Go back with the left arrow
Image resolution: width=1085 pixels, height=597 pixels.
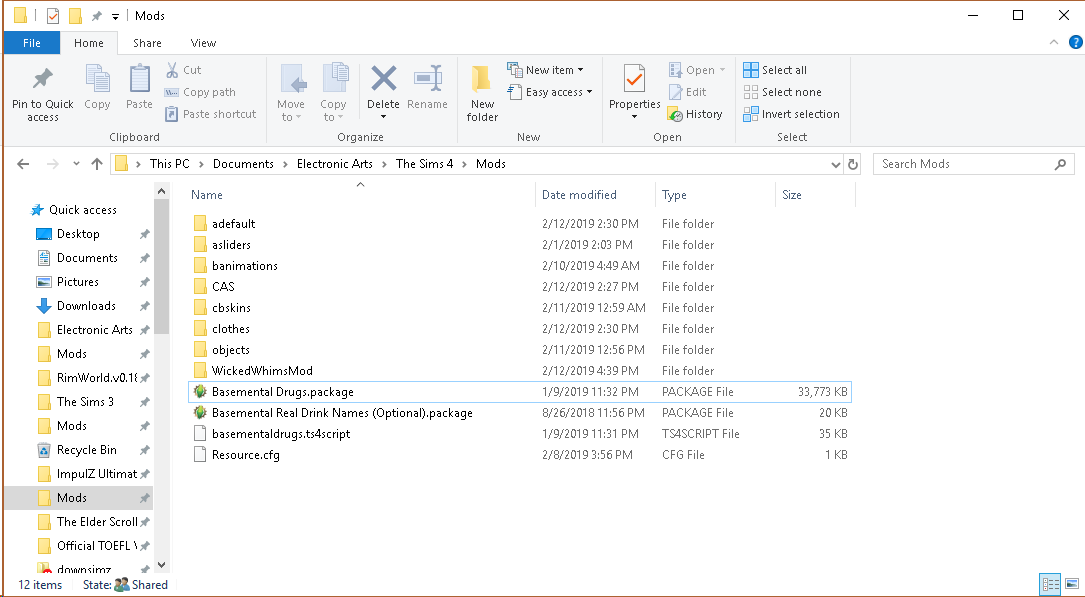pos(23,164)
